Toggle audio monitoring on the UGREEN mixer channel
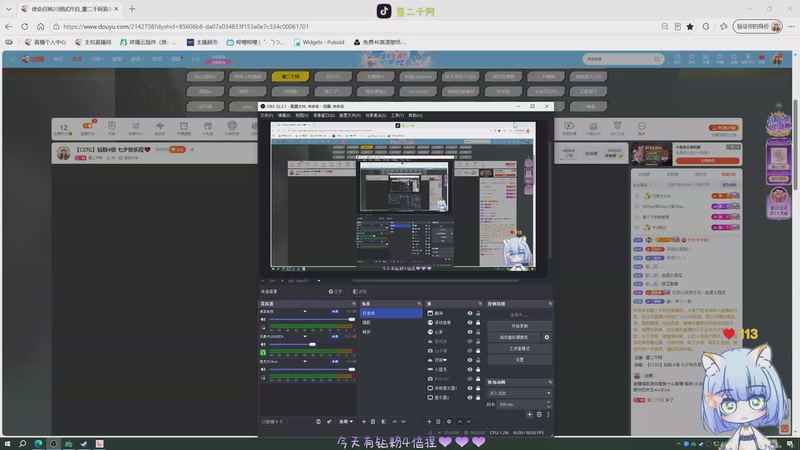 (263, 353)
